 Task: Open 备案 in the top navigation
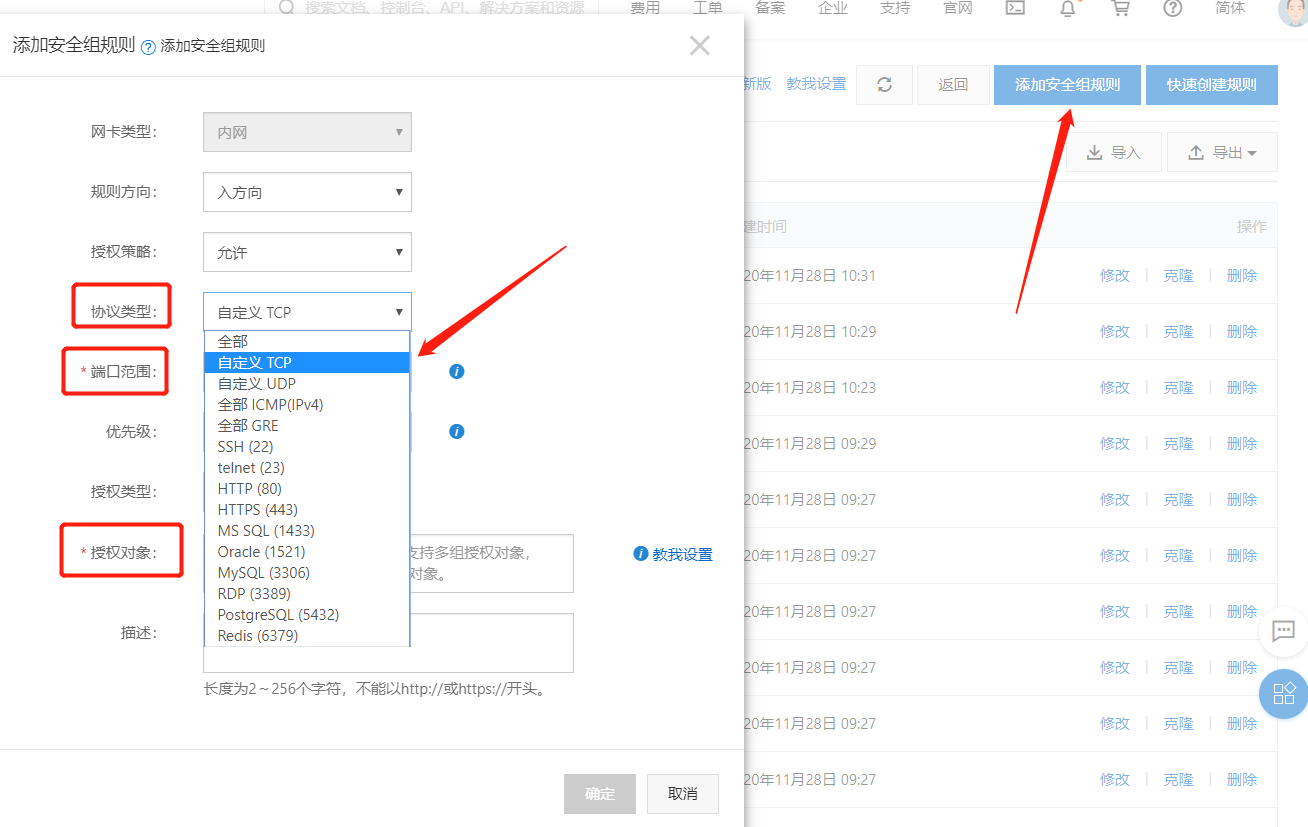(x=770, y=8)
